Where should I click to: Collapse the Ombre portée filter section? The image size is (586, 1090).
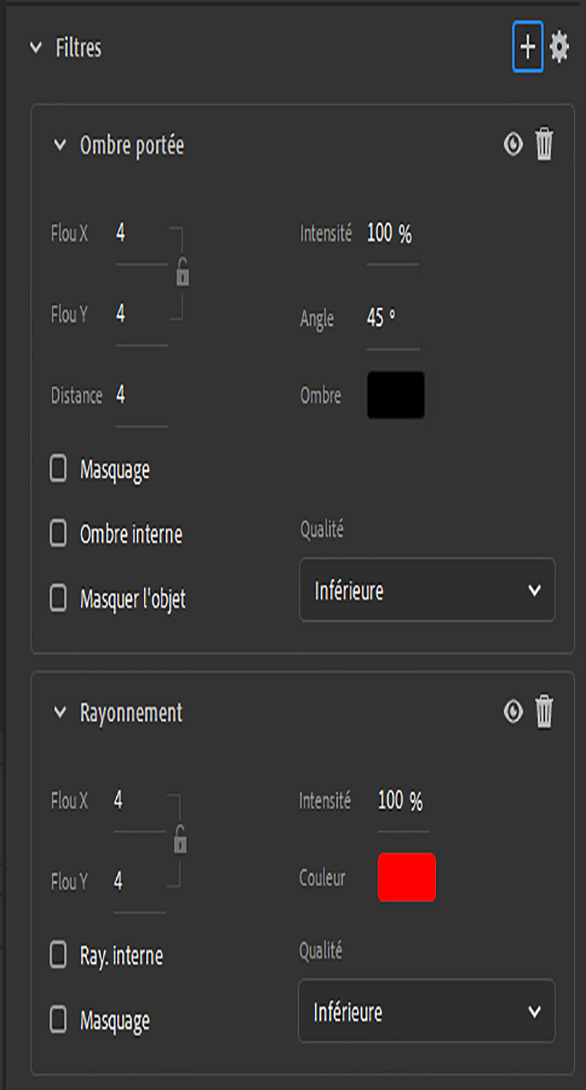pyautogui.click(x=63, y=143)
